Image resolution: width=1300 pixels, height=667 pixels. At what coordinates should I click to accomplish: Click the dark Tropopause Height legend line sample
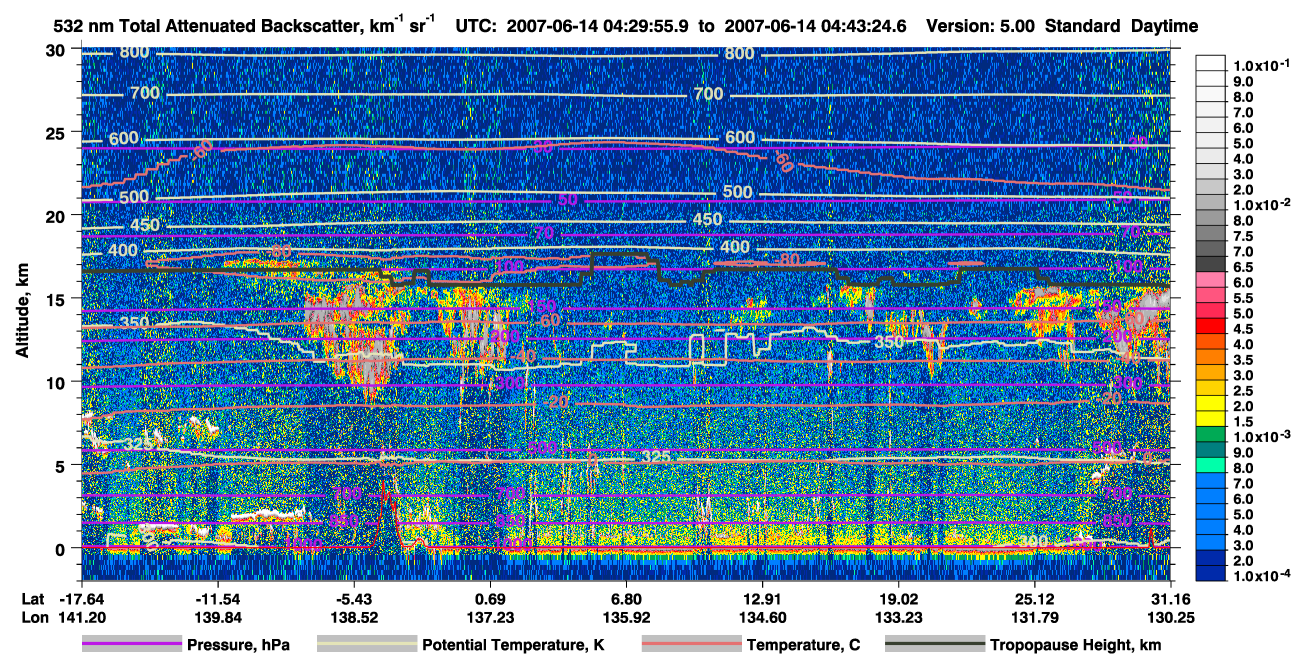pyautogui.click(x=936, y=645)
